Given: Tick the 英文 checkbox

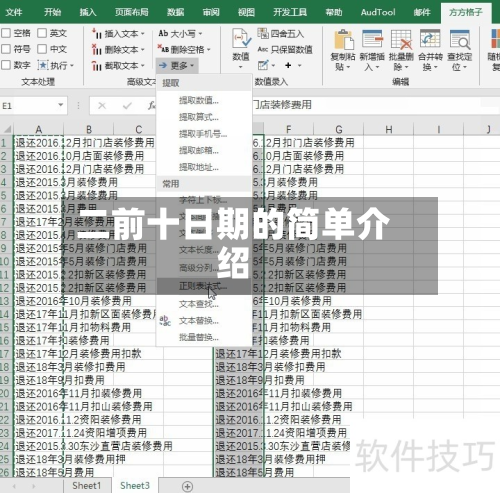Looking at the screenshot, I should point(42,33).
